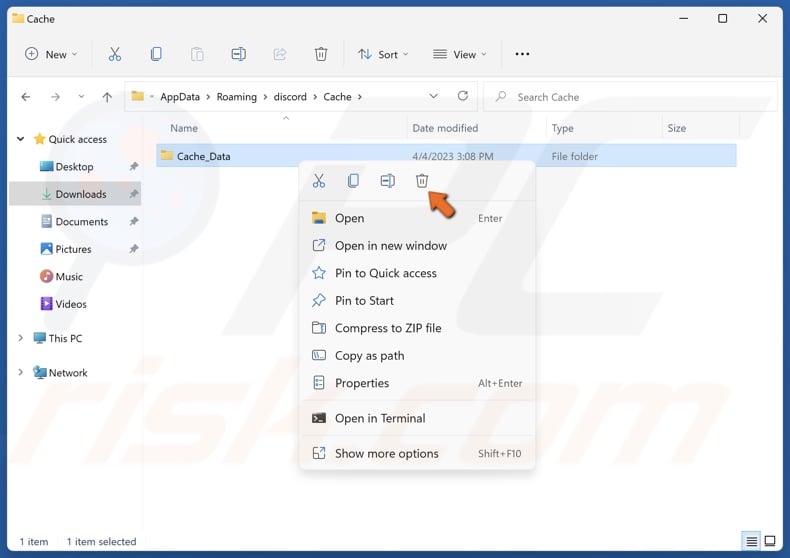790x558 pixels.
Task: Choose Open from the context menu
Action: click(417, 218)
